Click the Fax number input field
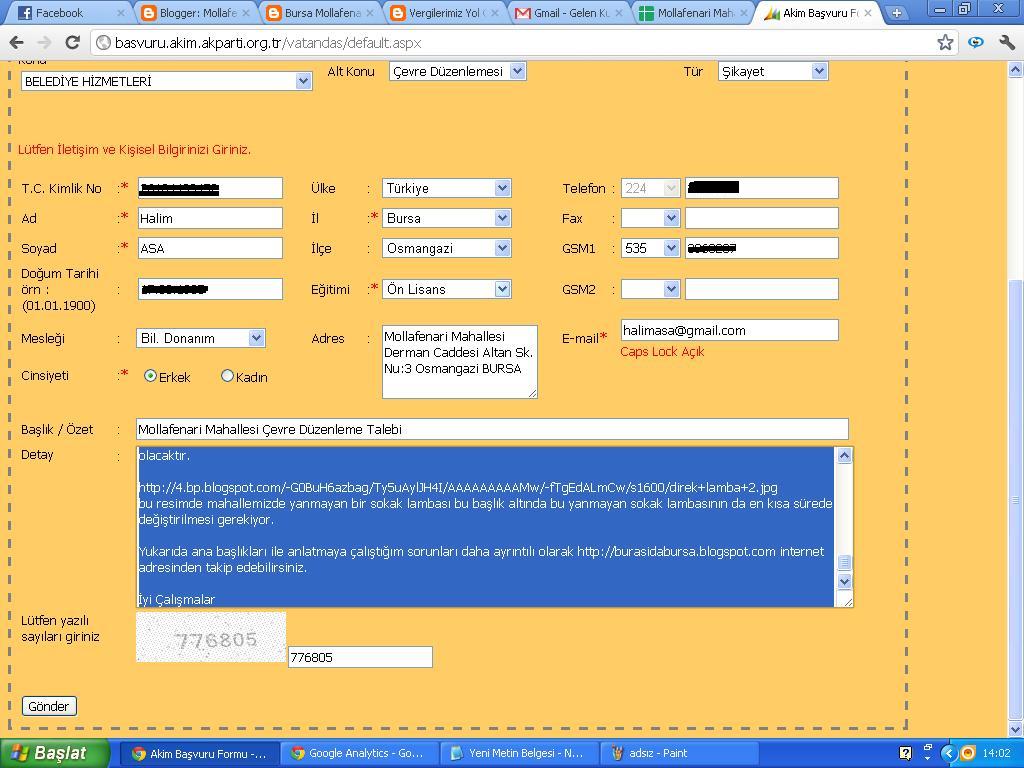Viewport: 1024px width, 768px height. [761, 218]
